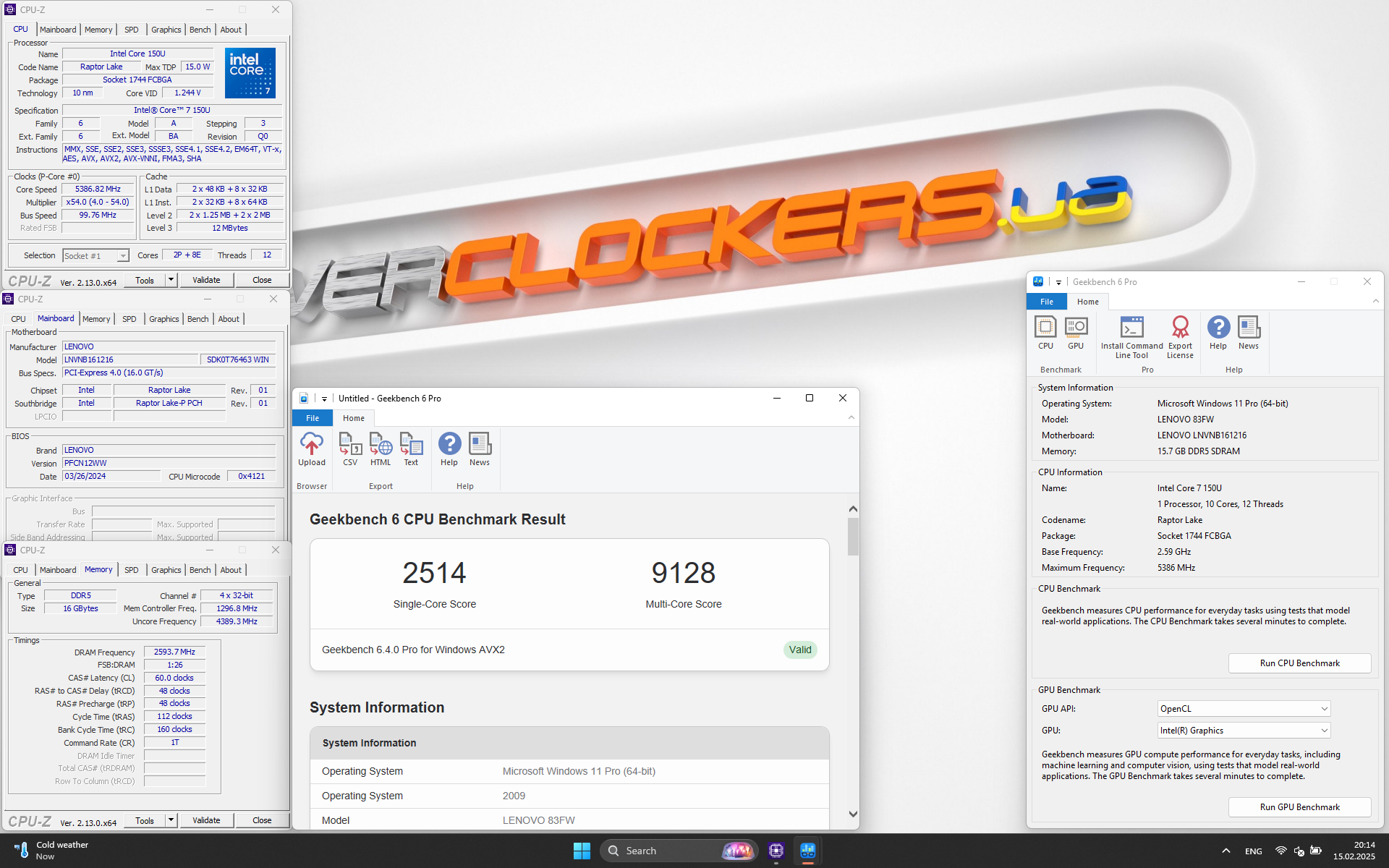Click Close button in top CPU-Z window
The height and width of the screenshot is (868, 1389).
[x=262, y=280]
